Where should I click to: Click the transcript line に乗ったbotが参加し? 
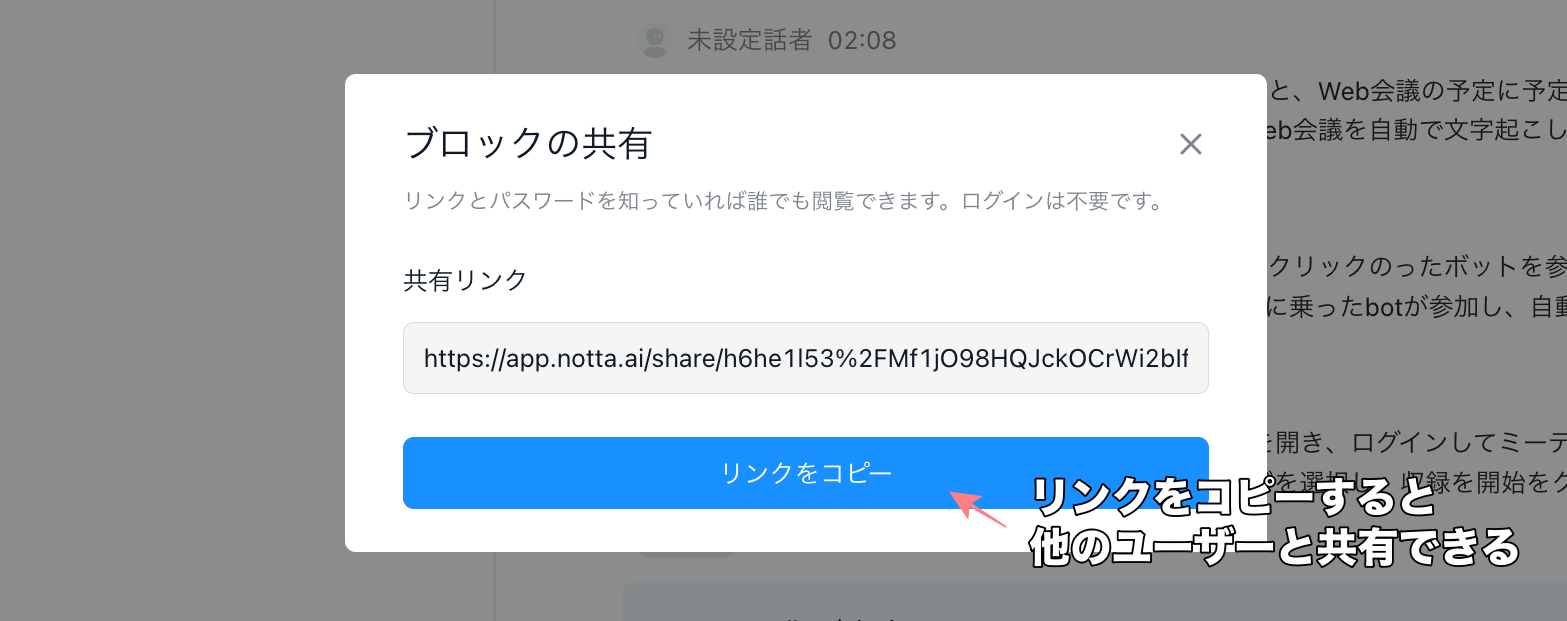pos(1417,307)
